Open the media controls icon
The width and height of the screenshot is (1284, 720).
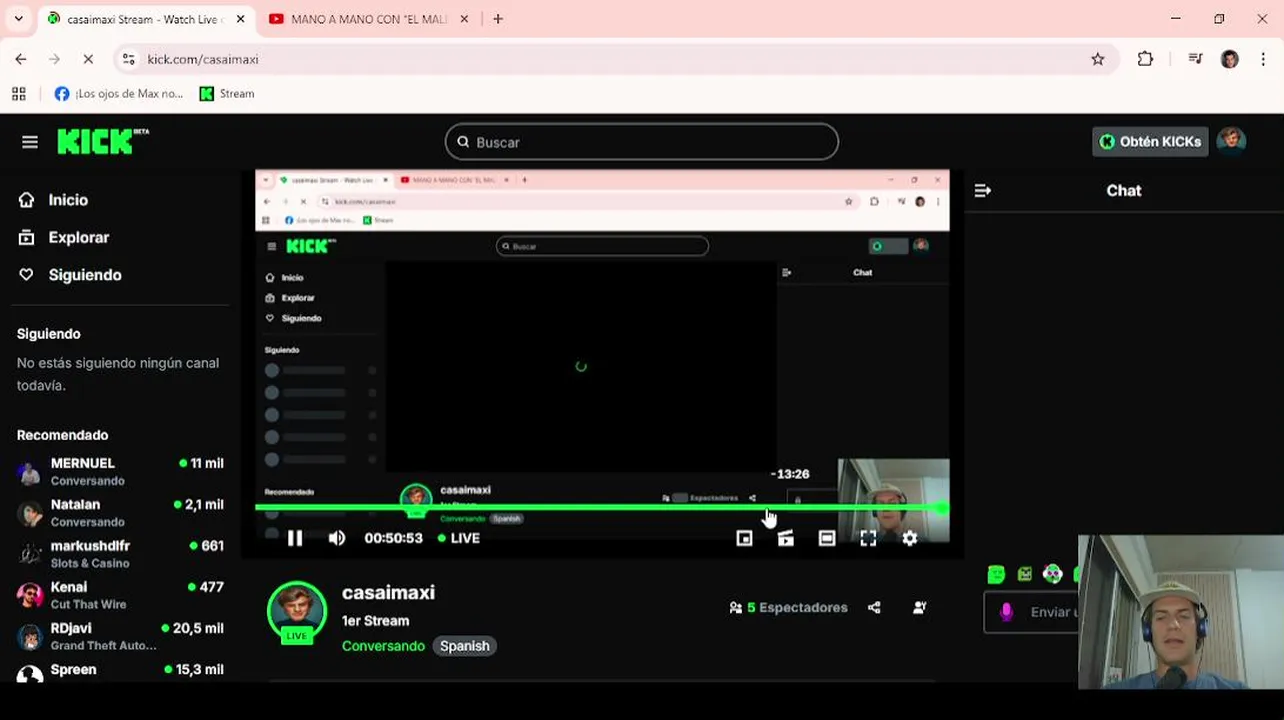1195,59
